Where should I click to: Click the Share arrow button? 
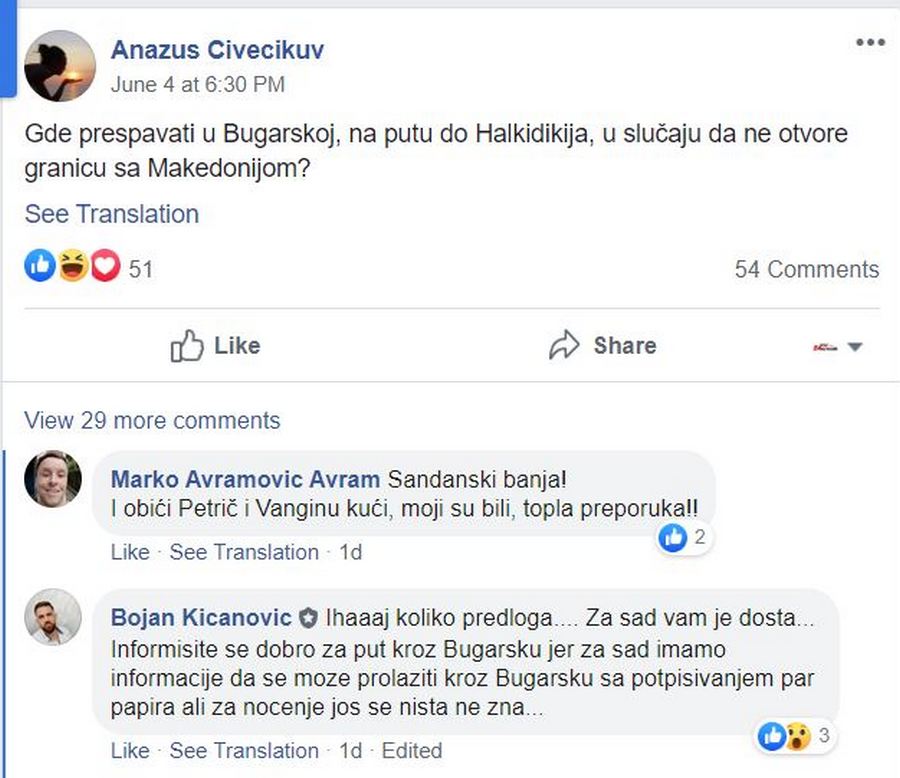603,346
